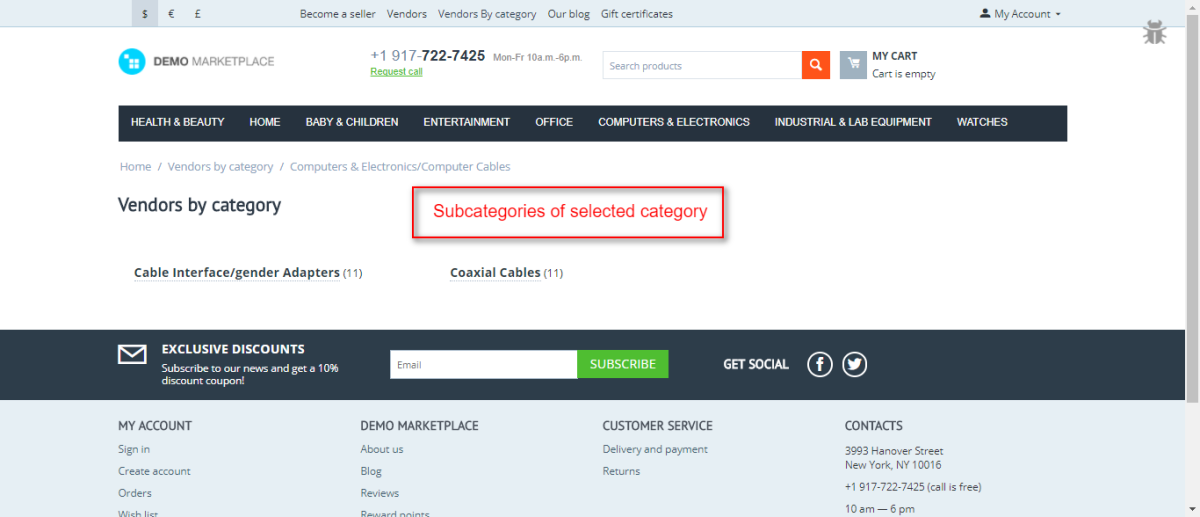1200x517 pixels.
Task: Open the Watches category menu
Action: click(x=982, y=122)
